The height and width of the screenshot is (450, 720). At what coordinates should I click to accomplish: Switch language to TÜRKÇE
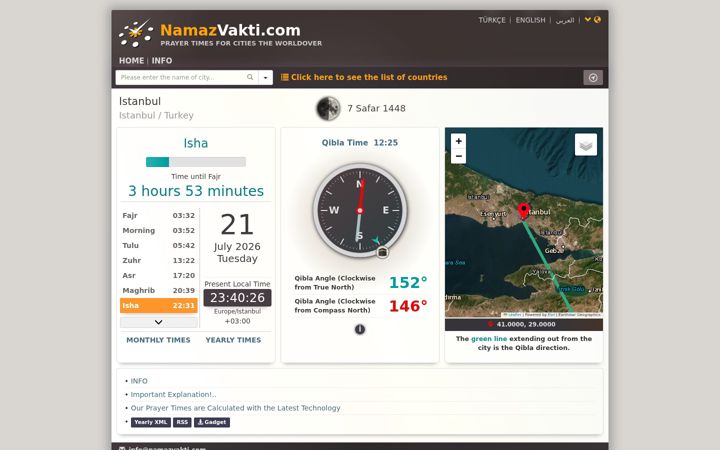coord(492,20)
